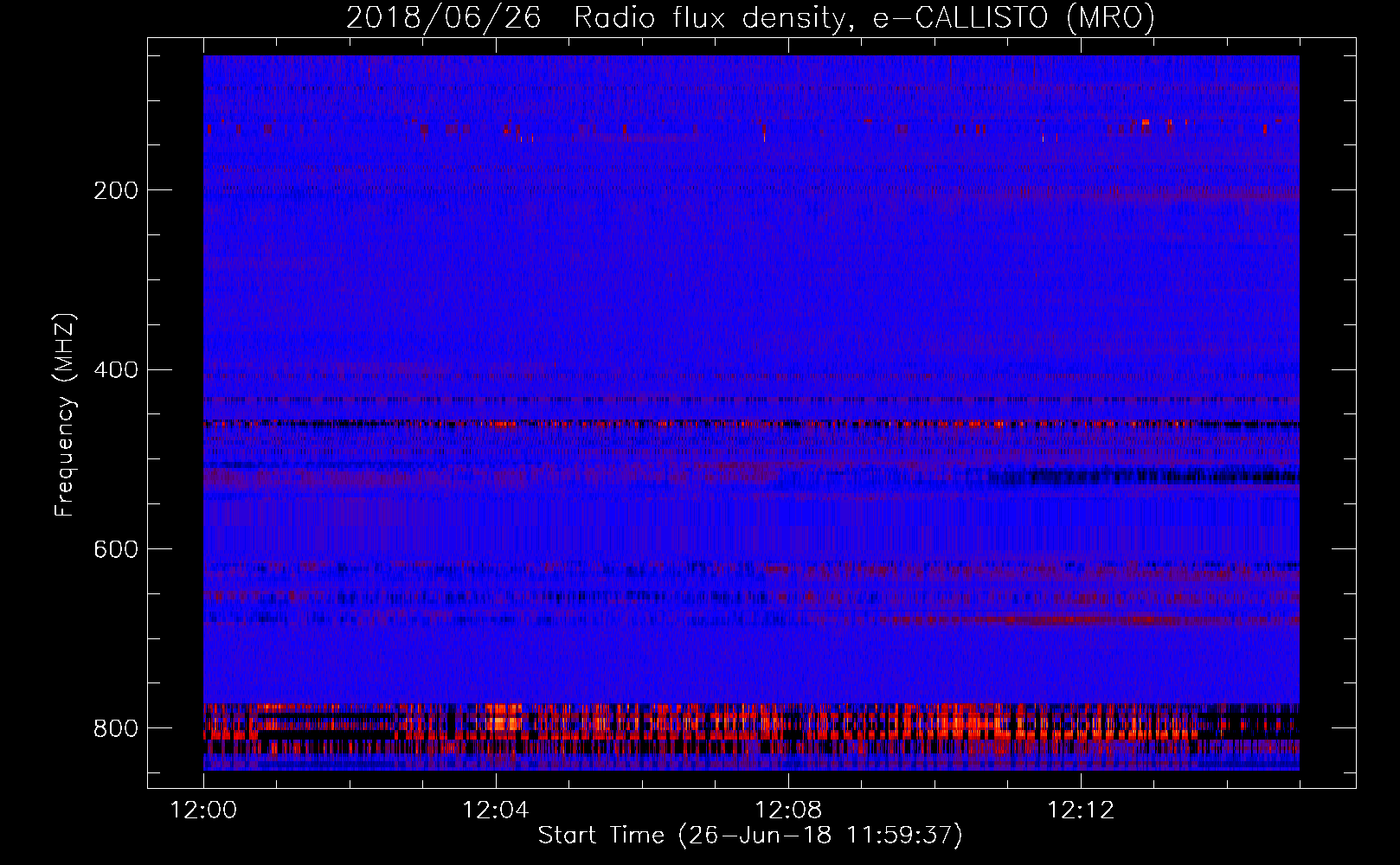Viewport: 1400px width, 865px height.
Task: Click the plot title 'Radio flux density, e-CALLISTO (MRO)'
Action: click(864, 17)
